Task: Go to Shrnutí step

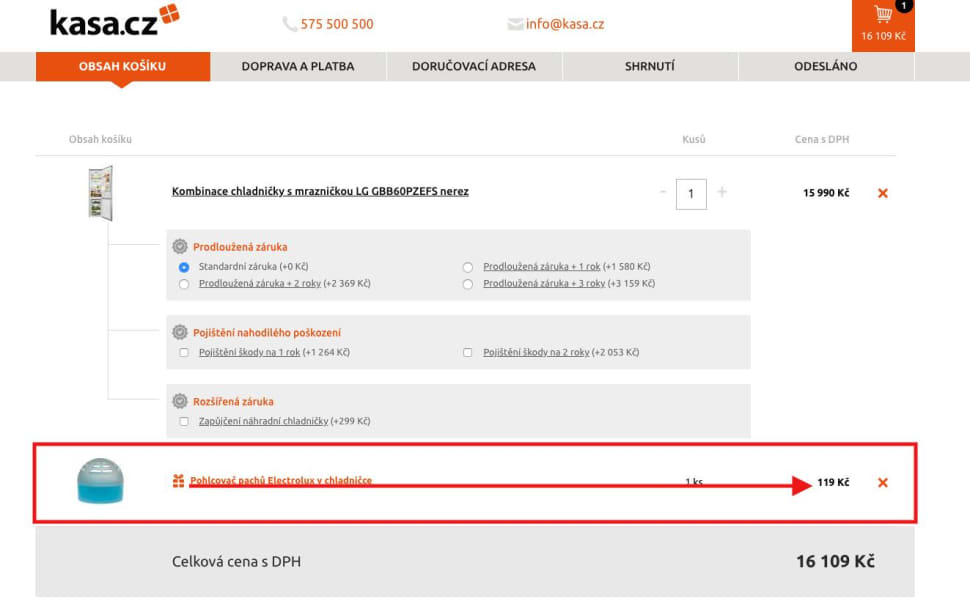Action: [x=650, y=66]
